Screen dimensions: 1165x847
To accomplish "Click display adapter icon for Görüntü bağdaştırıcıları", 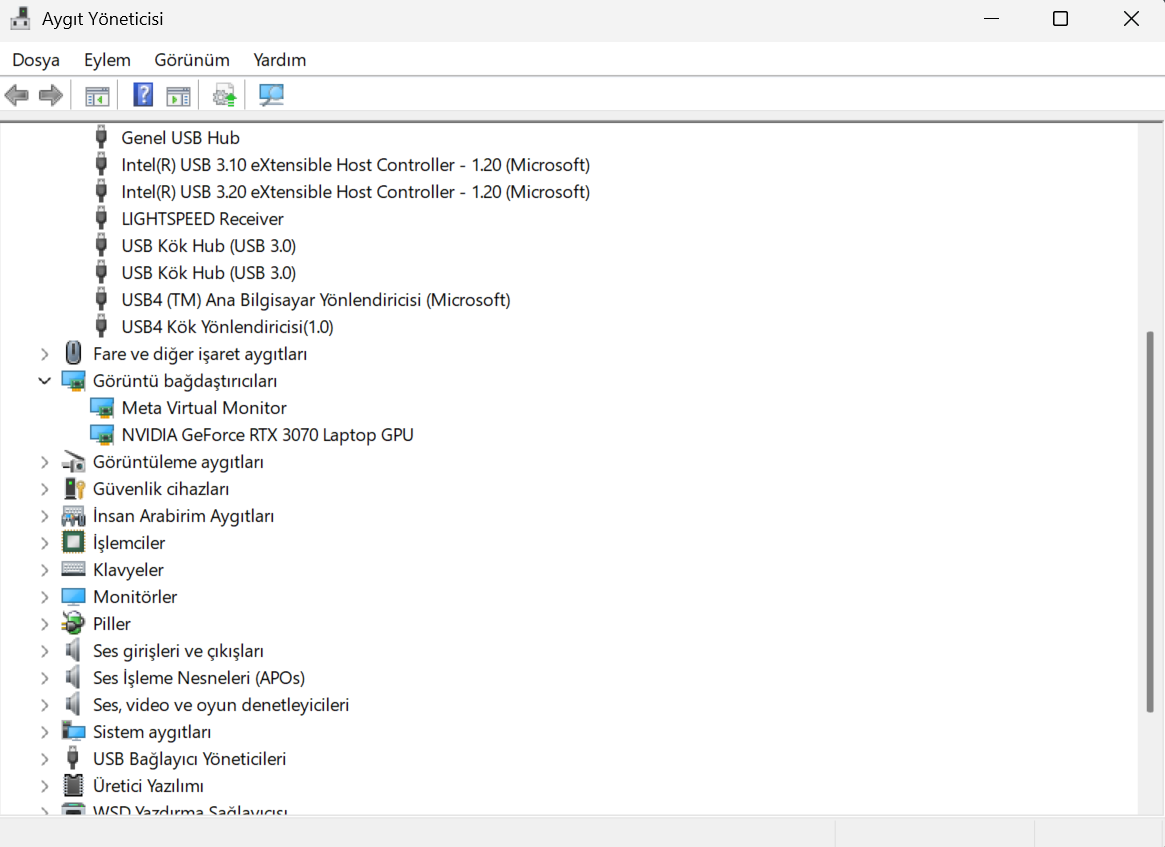I will point(73,381).
